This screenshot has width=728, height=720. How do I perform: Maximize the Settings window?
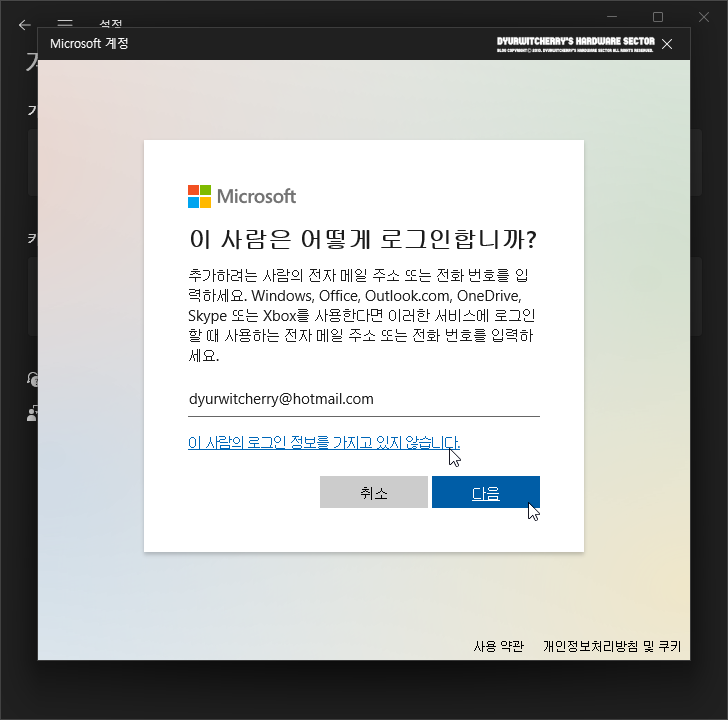click(x=658, y=17)
